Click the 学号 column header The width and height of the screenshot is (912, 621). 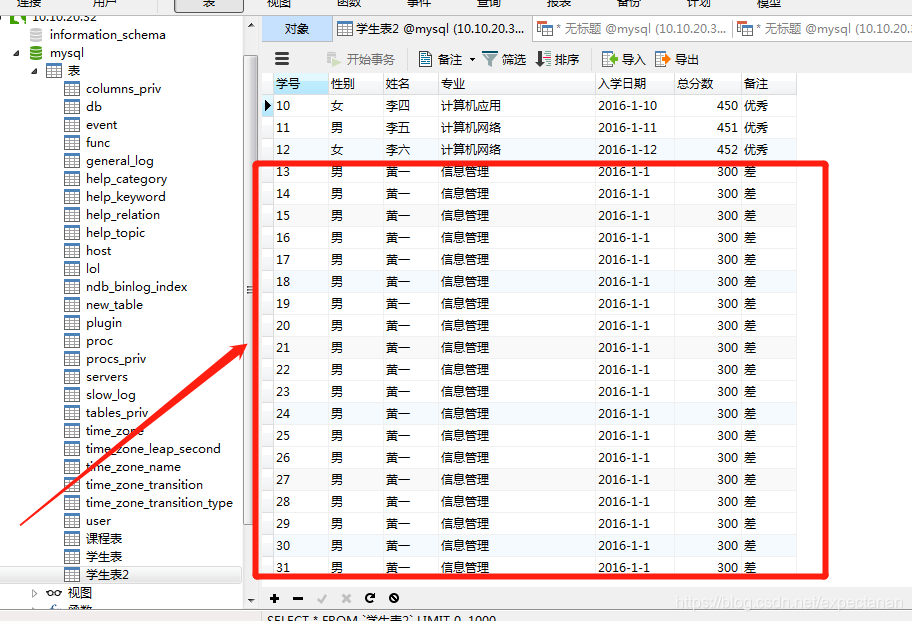[x=301, y=84]
